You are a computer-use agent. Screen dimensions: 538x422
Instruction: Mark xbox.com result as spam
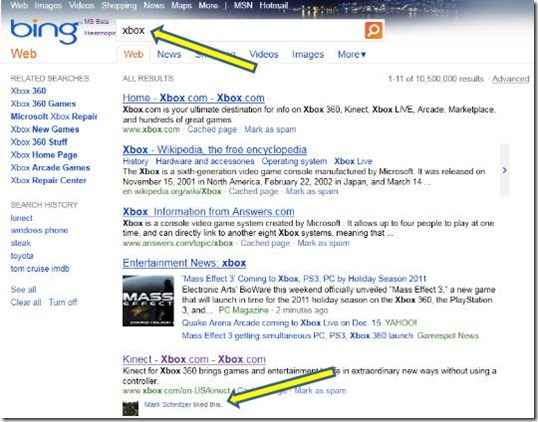[x=270, y=130]
